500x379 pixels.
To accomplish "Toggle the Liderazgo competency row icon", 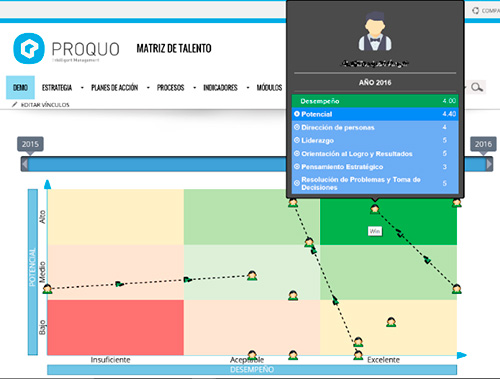I will coord(297,140).
